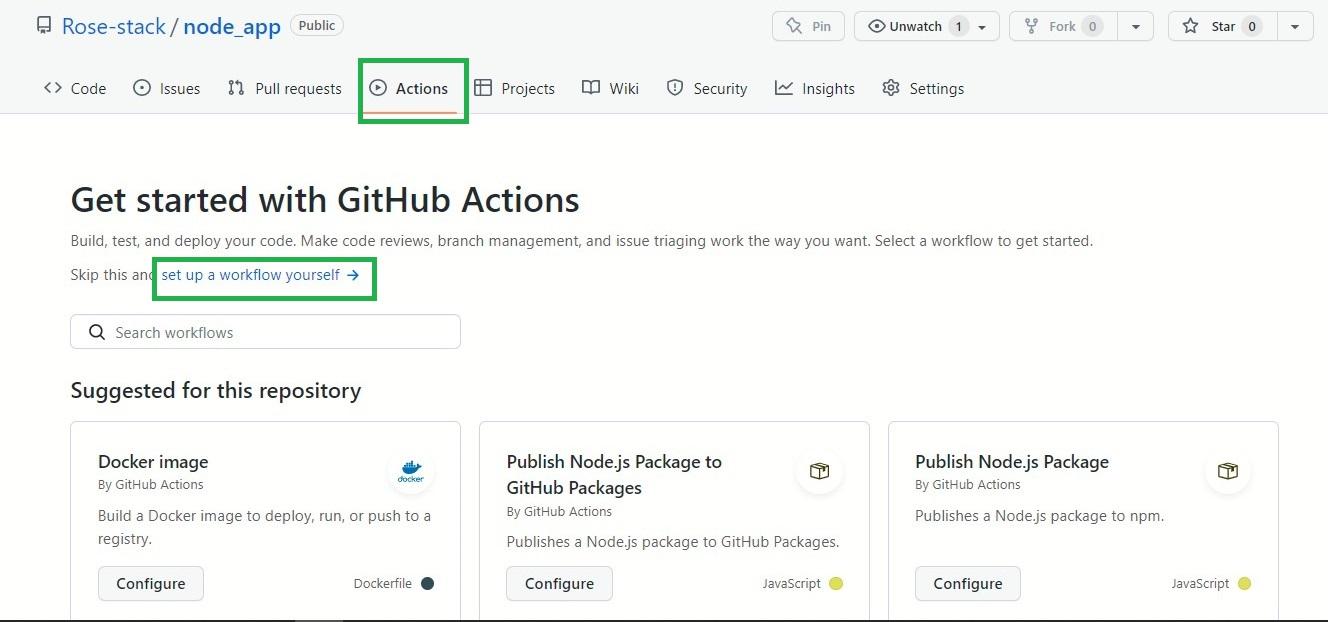Click the package icon on Publish Node.js Package card

click(x=1227, y=471)
